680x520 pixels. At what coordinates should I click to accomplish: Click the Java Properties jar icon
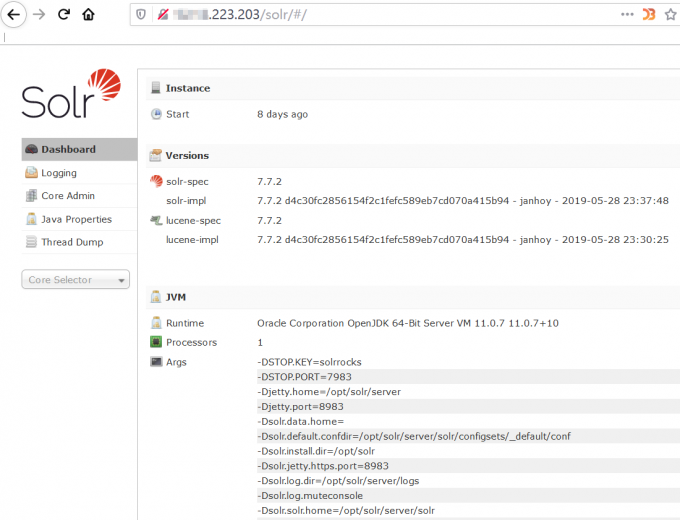[31, 219]
